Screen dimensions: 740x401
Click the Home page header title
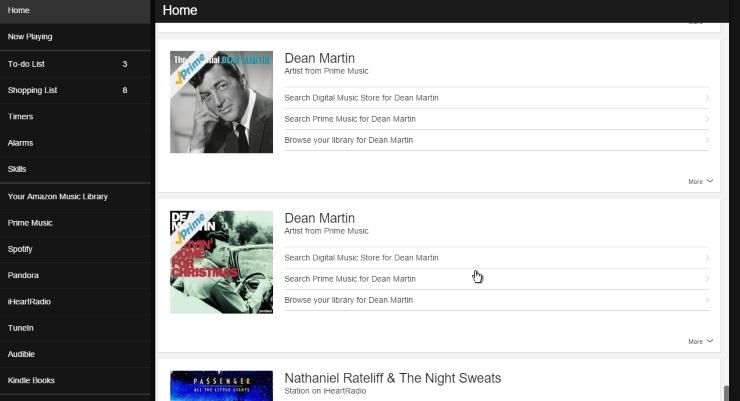coord(180,10)
